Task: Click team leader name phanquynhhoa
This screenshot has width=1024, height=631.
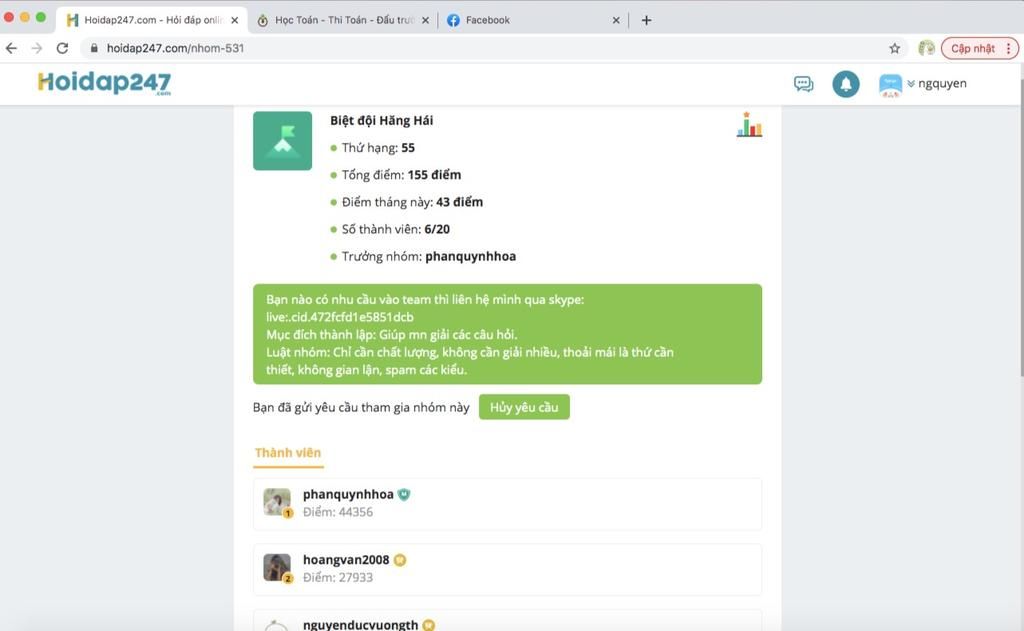Action: tap(470, 256)
